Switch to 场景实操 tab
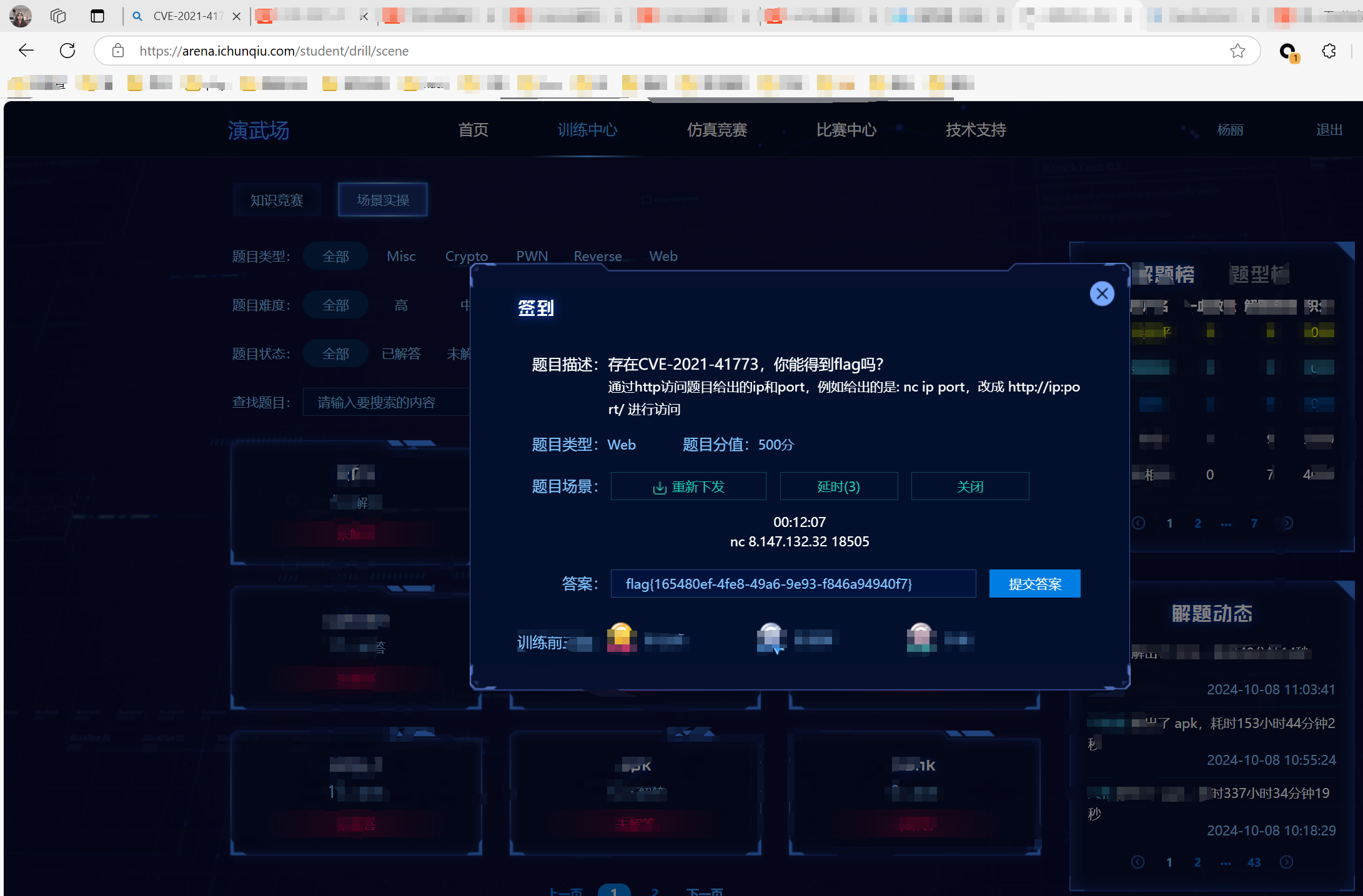1363x896 pixels. click(383, 200)
